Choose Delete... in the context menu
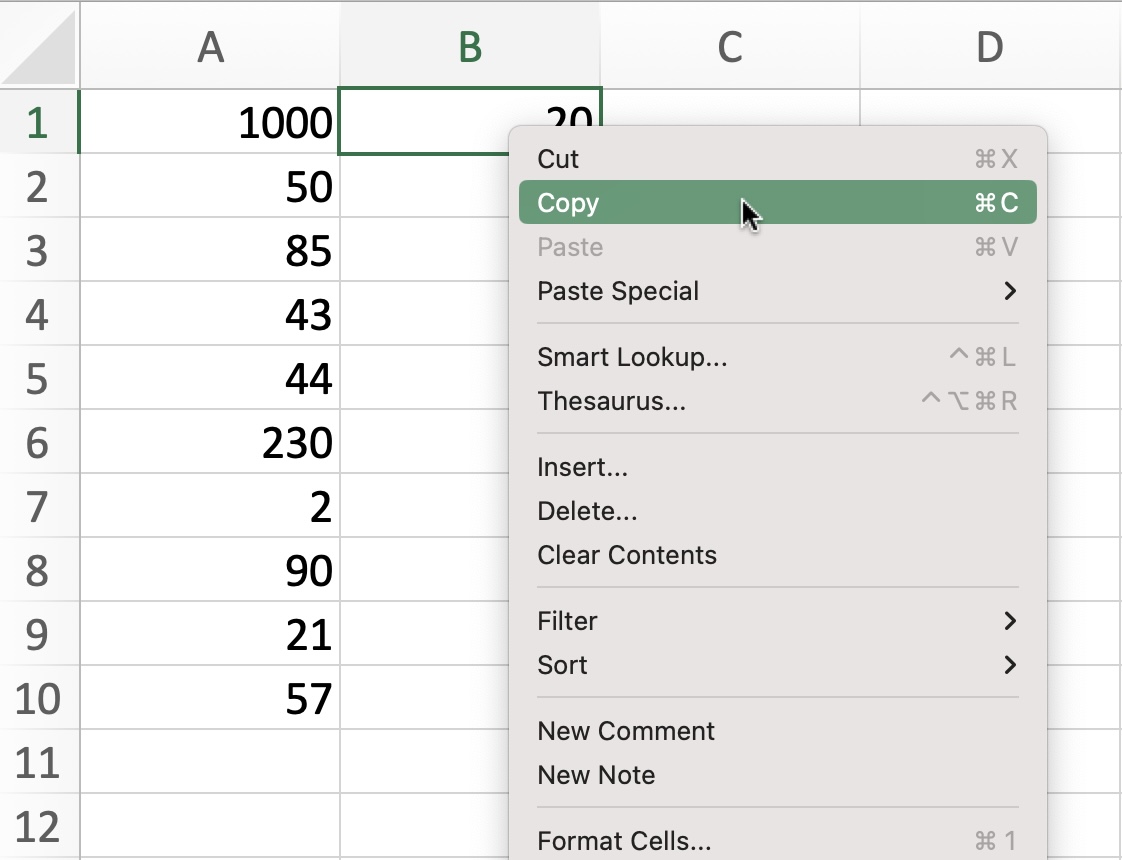This screenshot has height=860, width=1122. click(778, 512)
